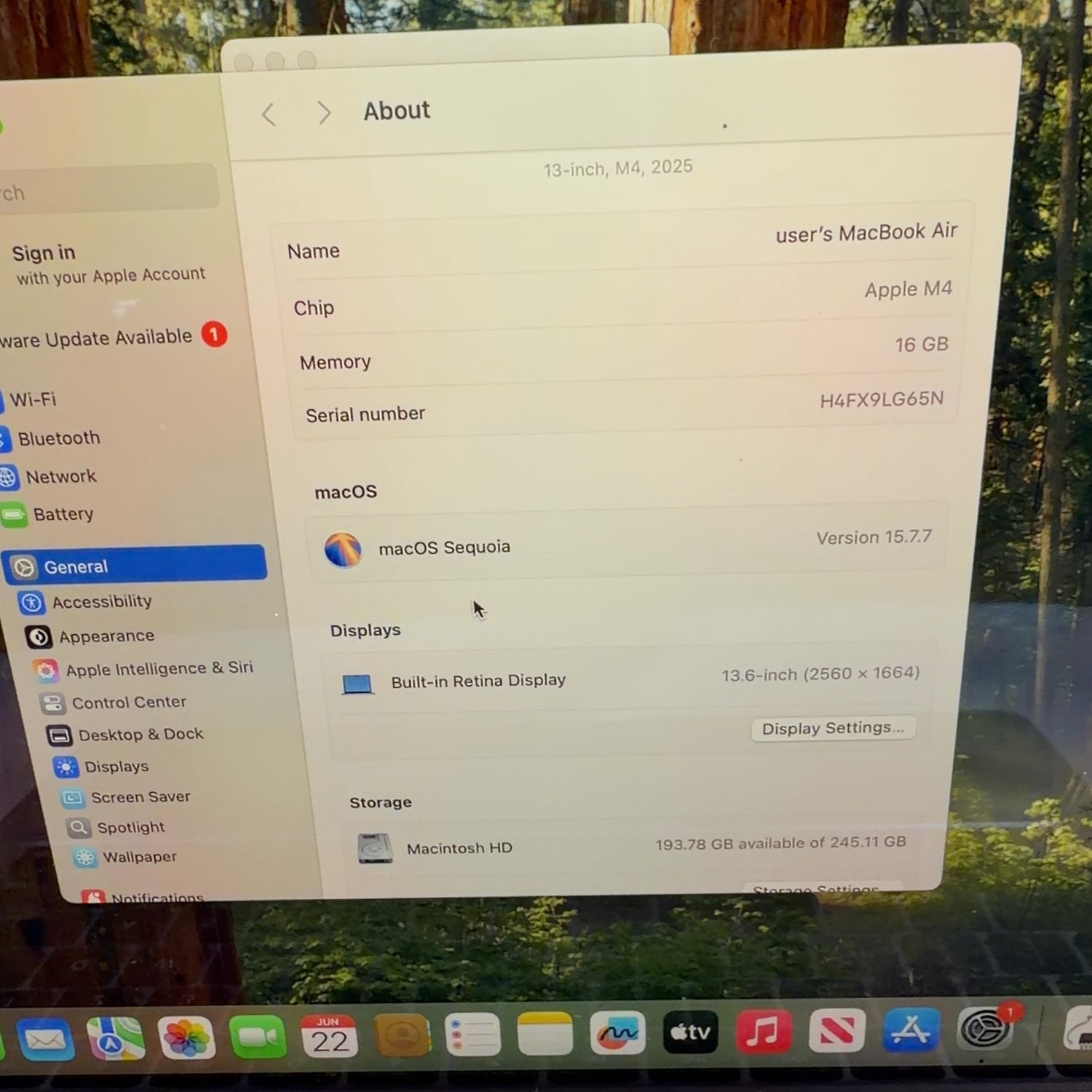Click the sidebar search field
1092x1092 pixels.
[108, 189]
